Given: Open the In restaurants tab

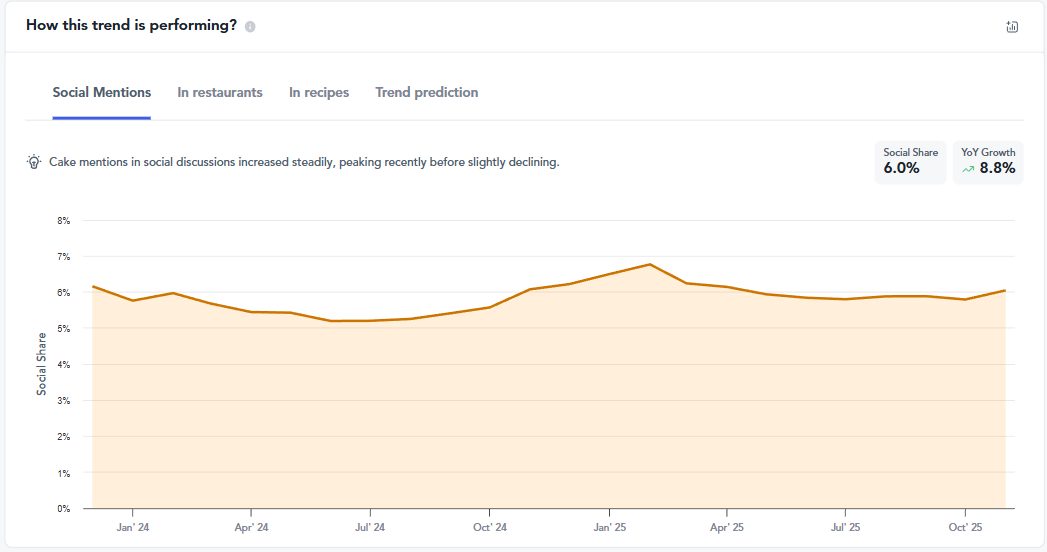Looking at the screenshot, I should pyautogui.click(x=220, y=92).
